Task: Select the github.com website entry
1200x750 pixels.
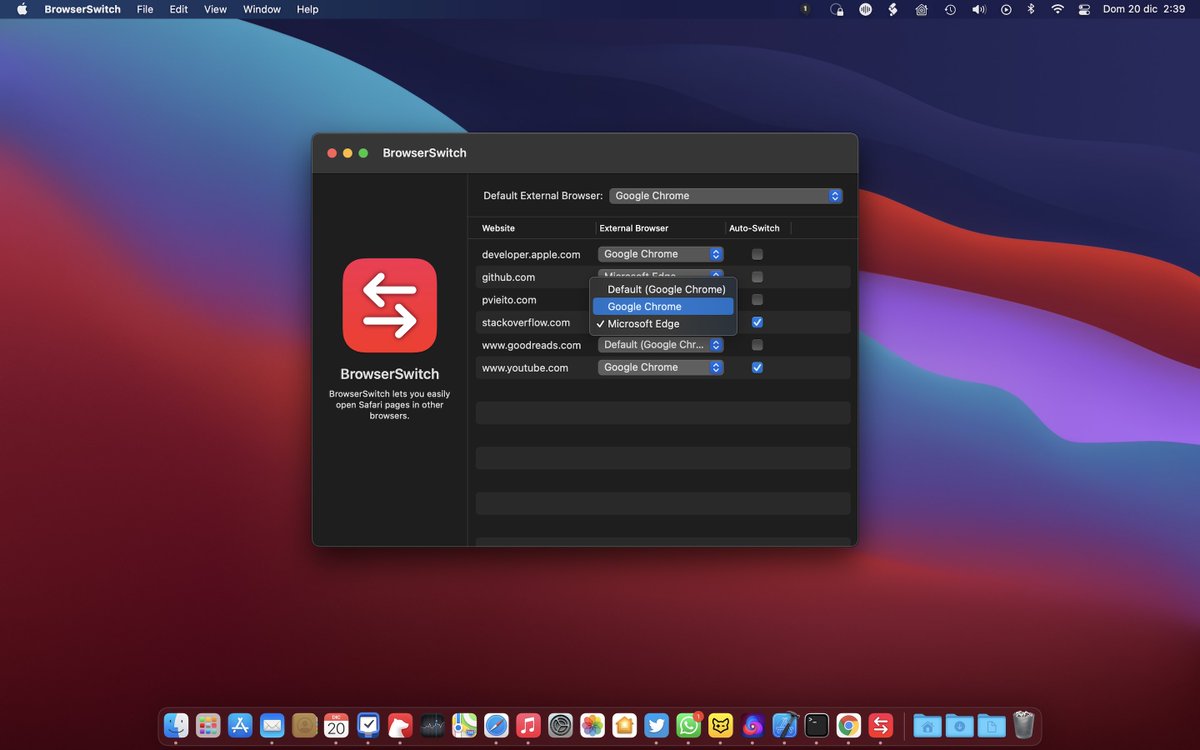Action: tap(508, 277)
